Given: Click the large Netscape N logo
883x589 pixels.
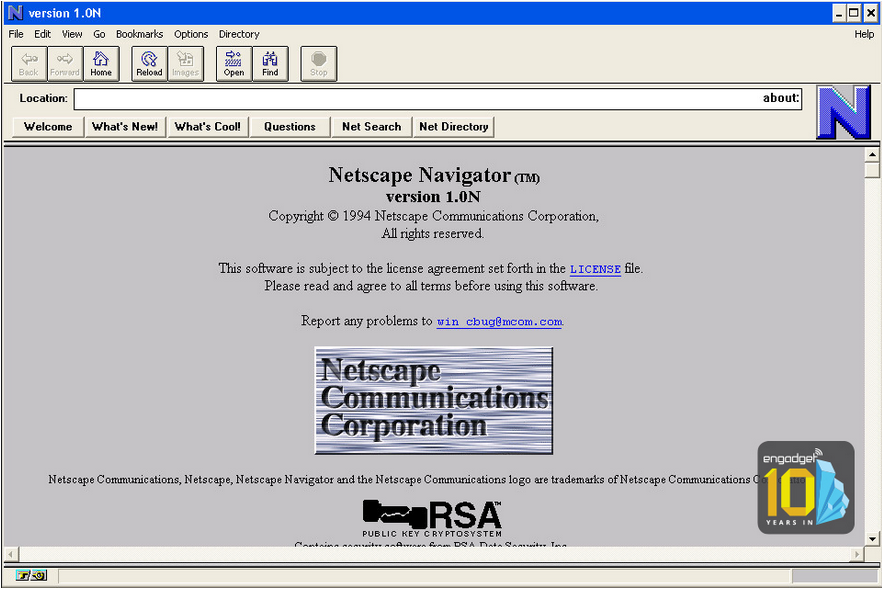Looking at the screenshot, I should click(x=843, y=112).
